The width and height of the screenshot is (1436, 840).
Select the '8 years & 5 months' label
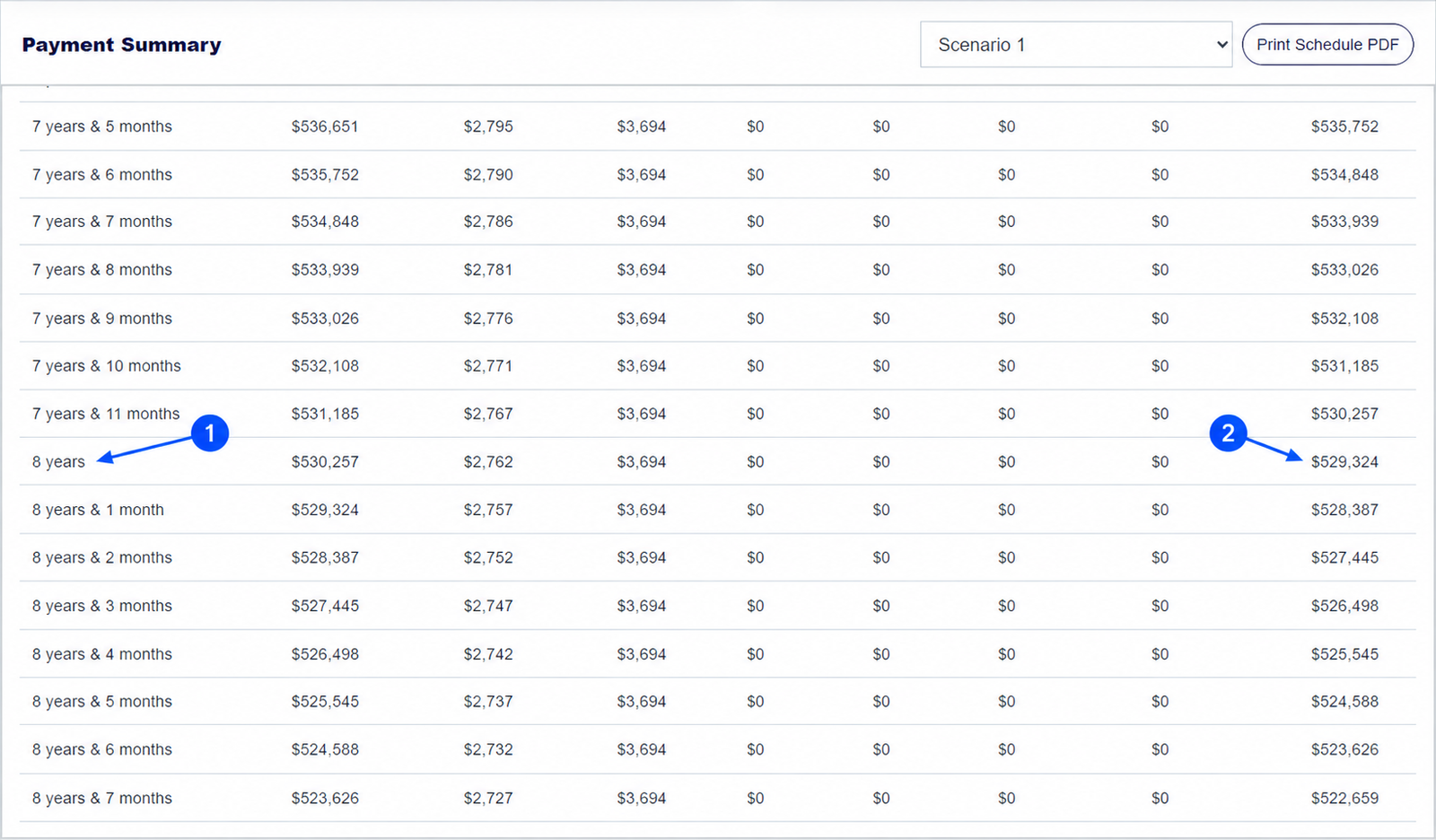pos(102,702)
